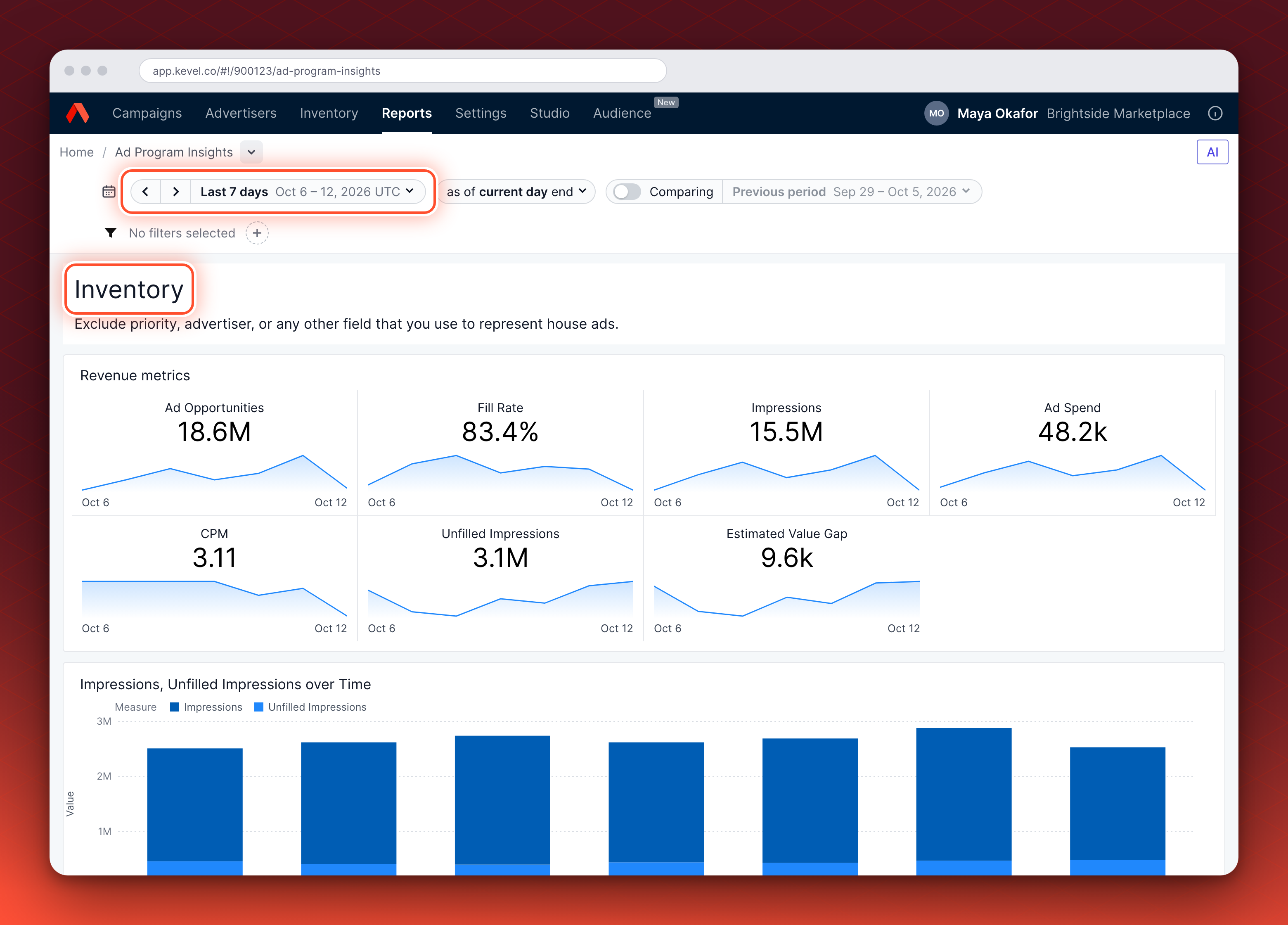Screen dimensions: 1288x925
Task: Click the Kevel logo icon
Action: tap(78, 113)
